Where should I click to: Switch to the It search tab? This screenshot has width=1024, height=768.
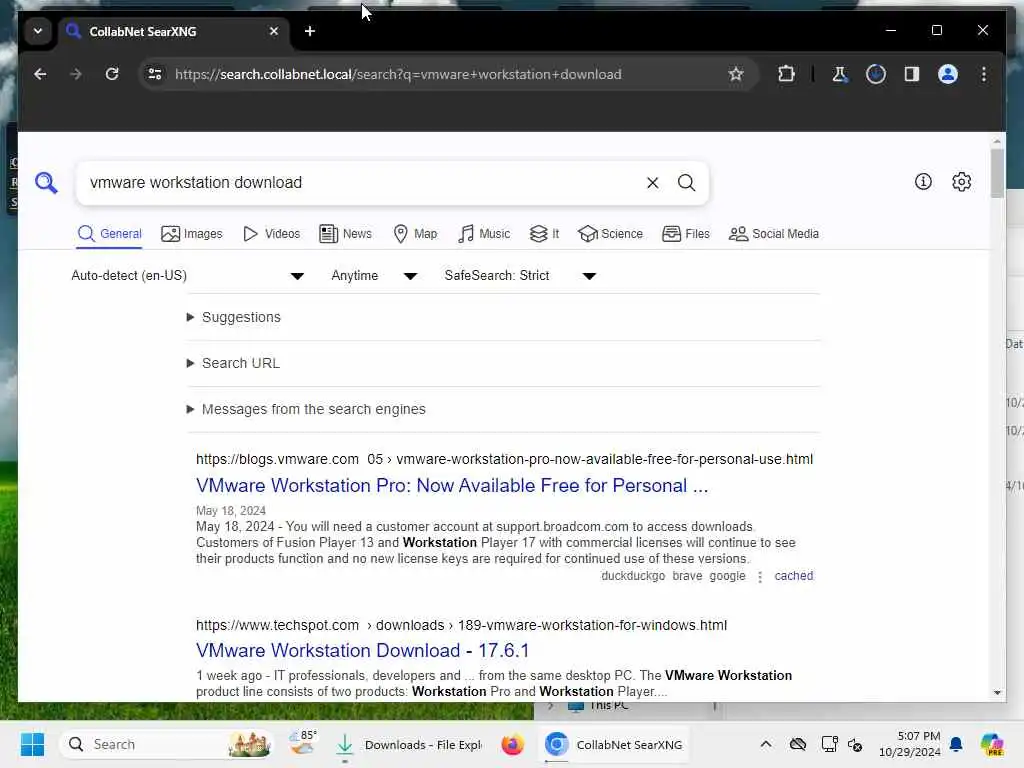coord(544,234)
